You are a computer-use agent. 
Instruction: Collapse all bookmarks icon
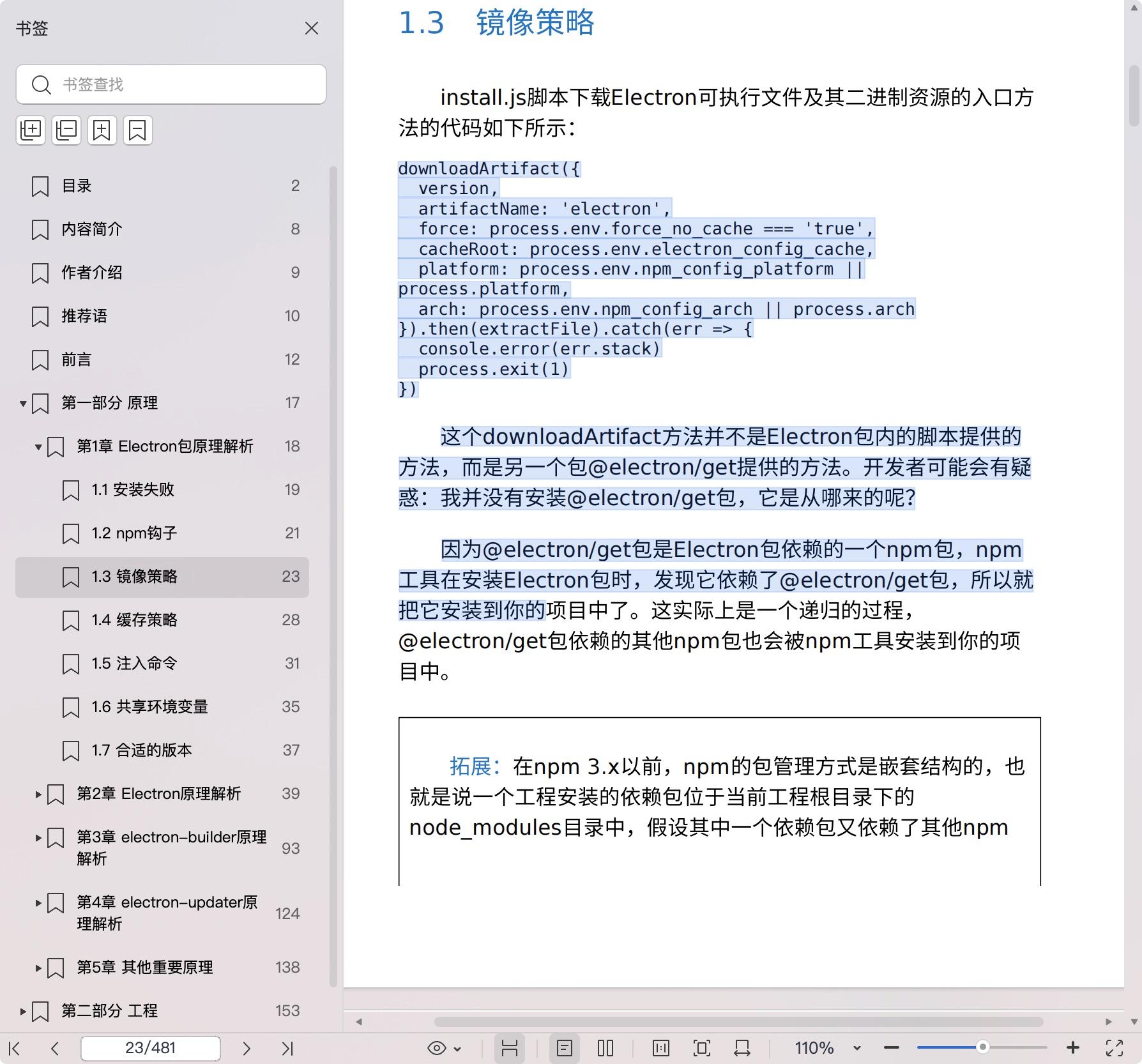tap(66, 130)
